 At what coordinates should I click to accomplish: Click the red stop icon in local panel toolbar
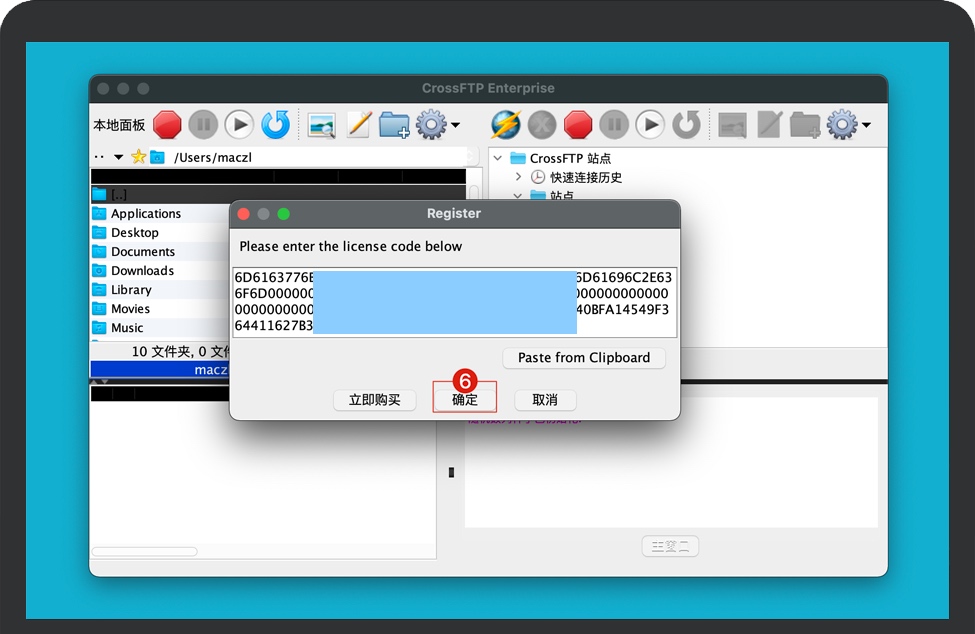(x=167, y=125)
